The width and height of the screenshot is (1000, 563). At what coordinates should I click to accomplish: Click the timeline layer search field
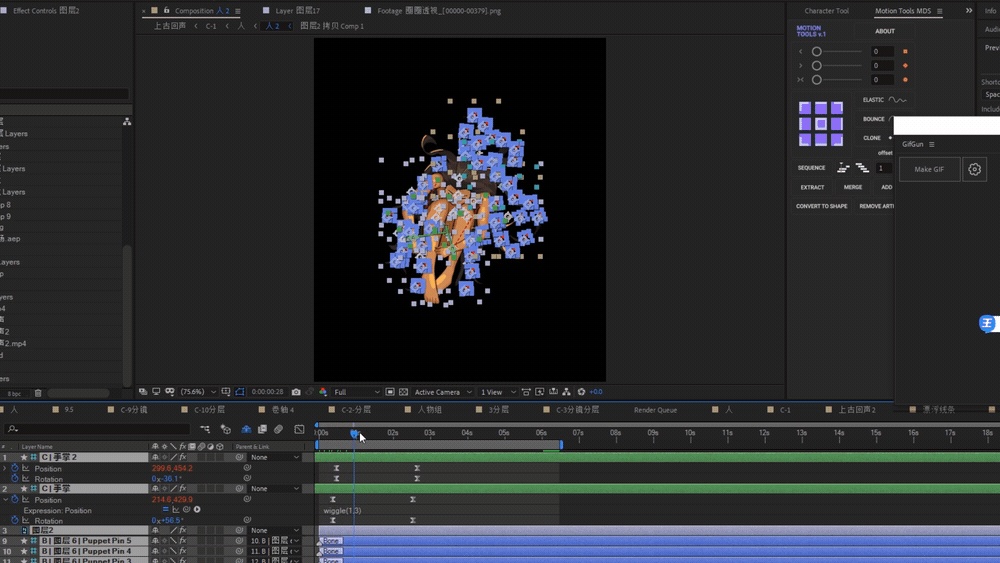pyautogui.click(x=98, y=429)
